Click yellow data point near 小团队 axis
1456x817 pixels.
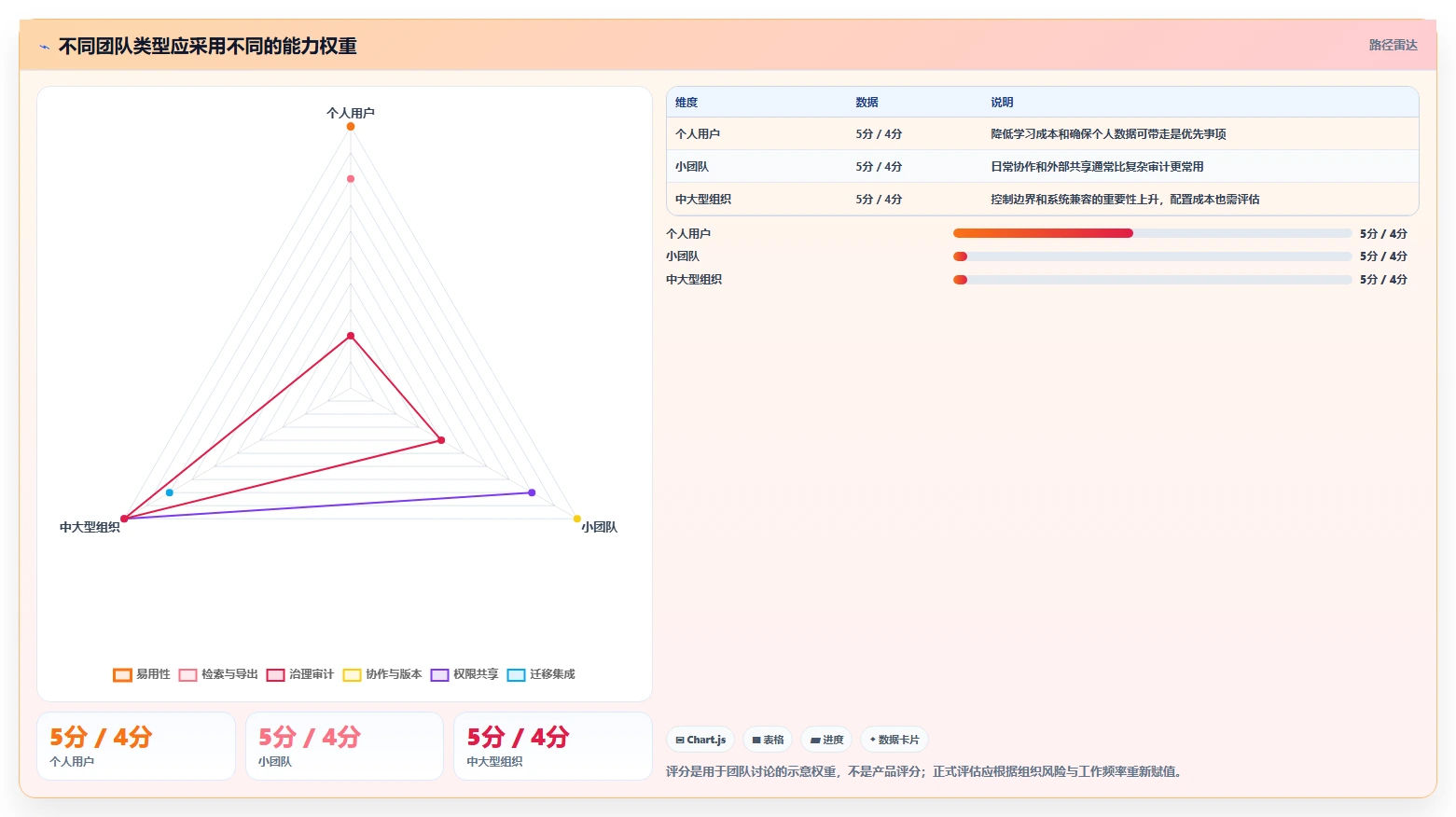coord(576,519)
